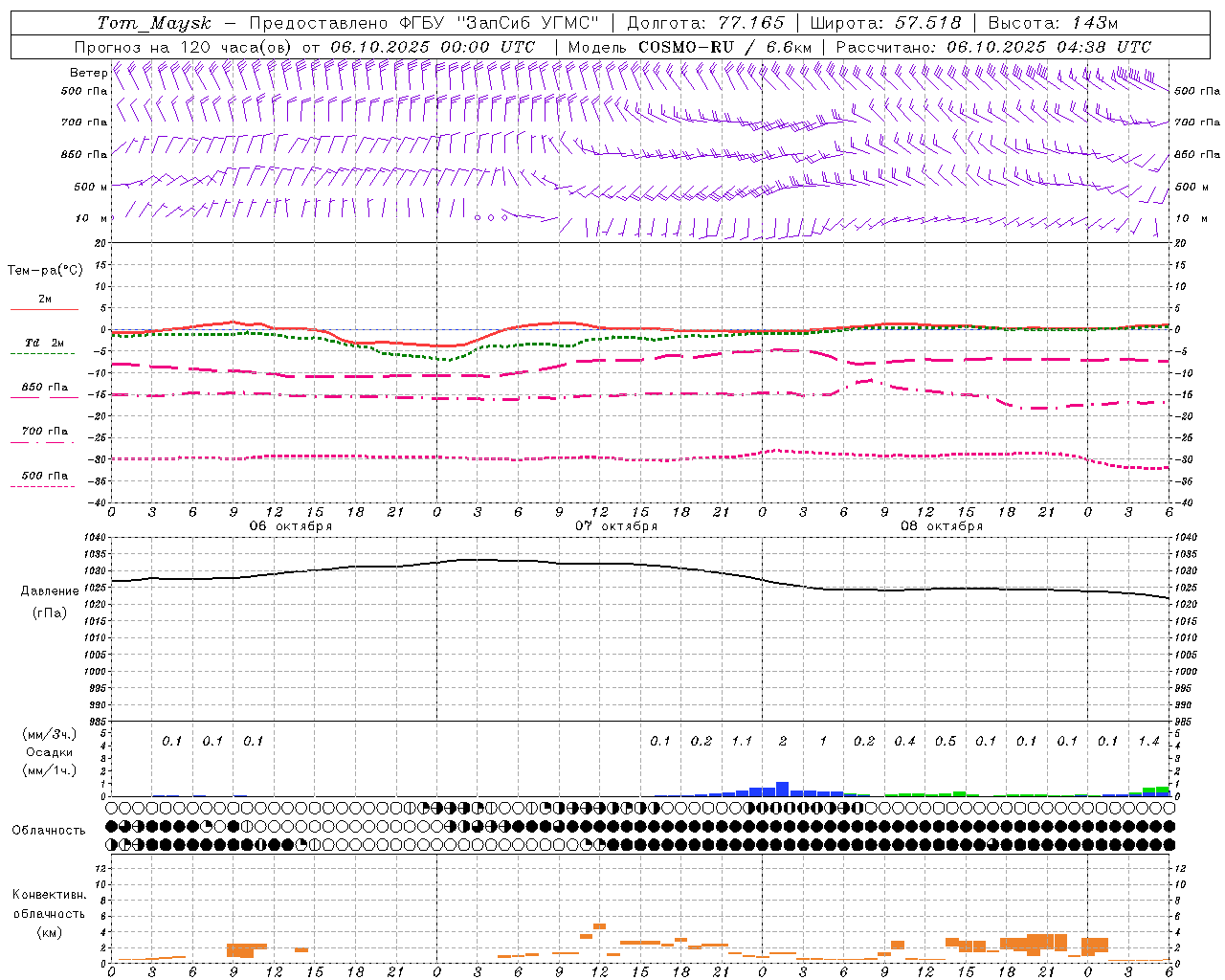
Task: Click the Высота: 143м field
Action: pos(1053,23)
